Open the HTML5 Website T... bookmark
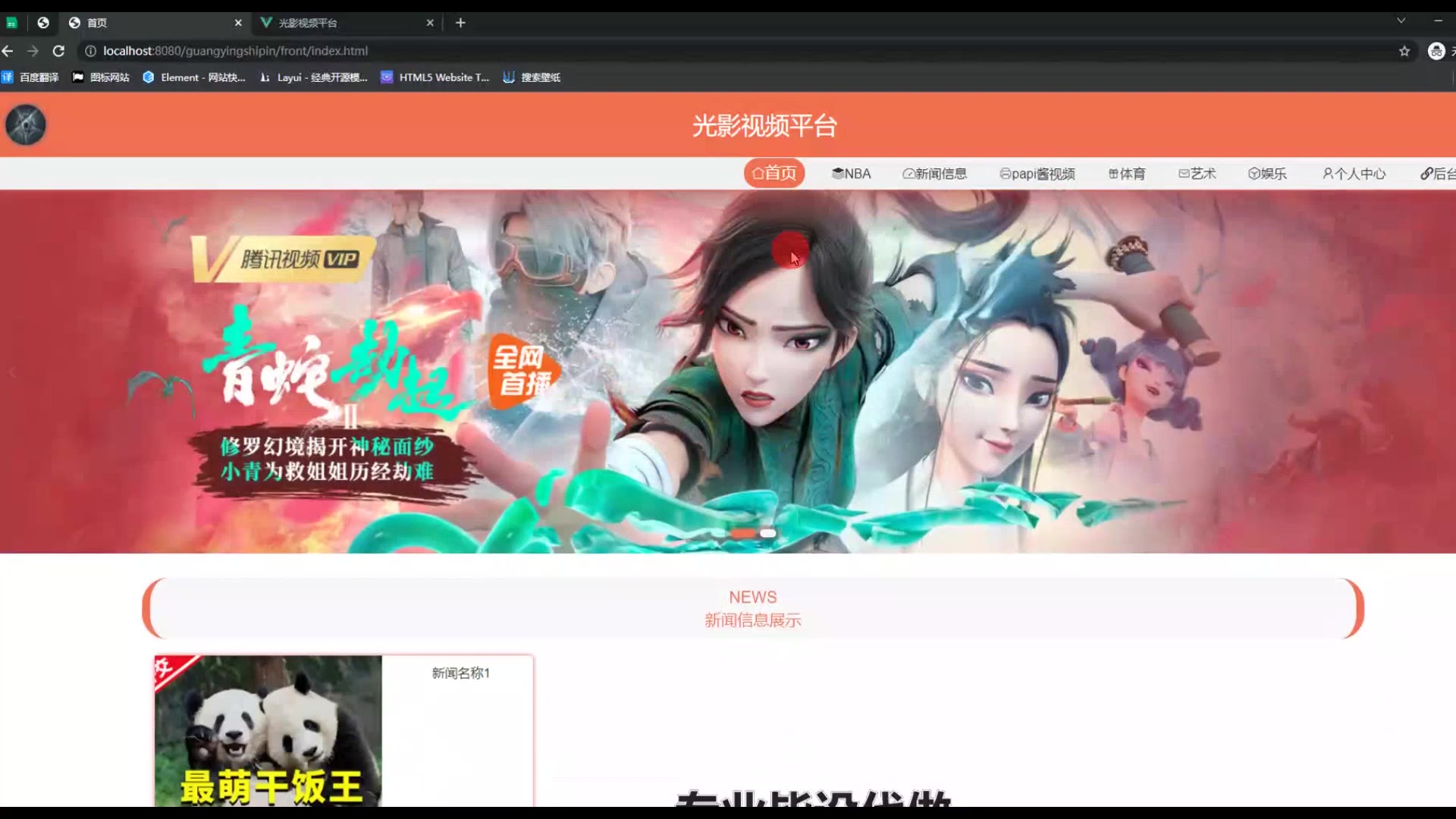Screen dimensions: 1456x819 tap(435, 77)
